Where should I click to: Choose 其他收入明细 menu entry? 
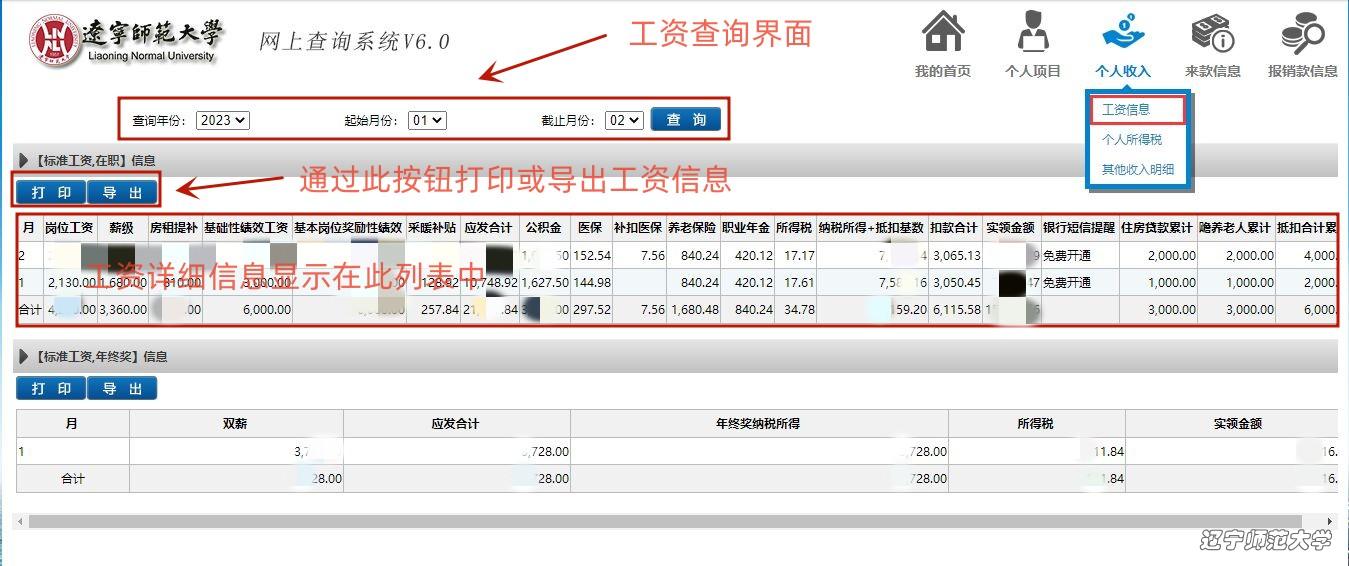(x=1137, y=170)
